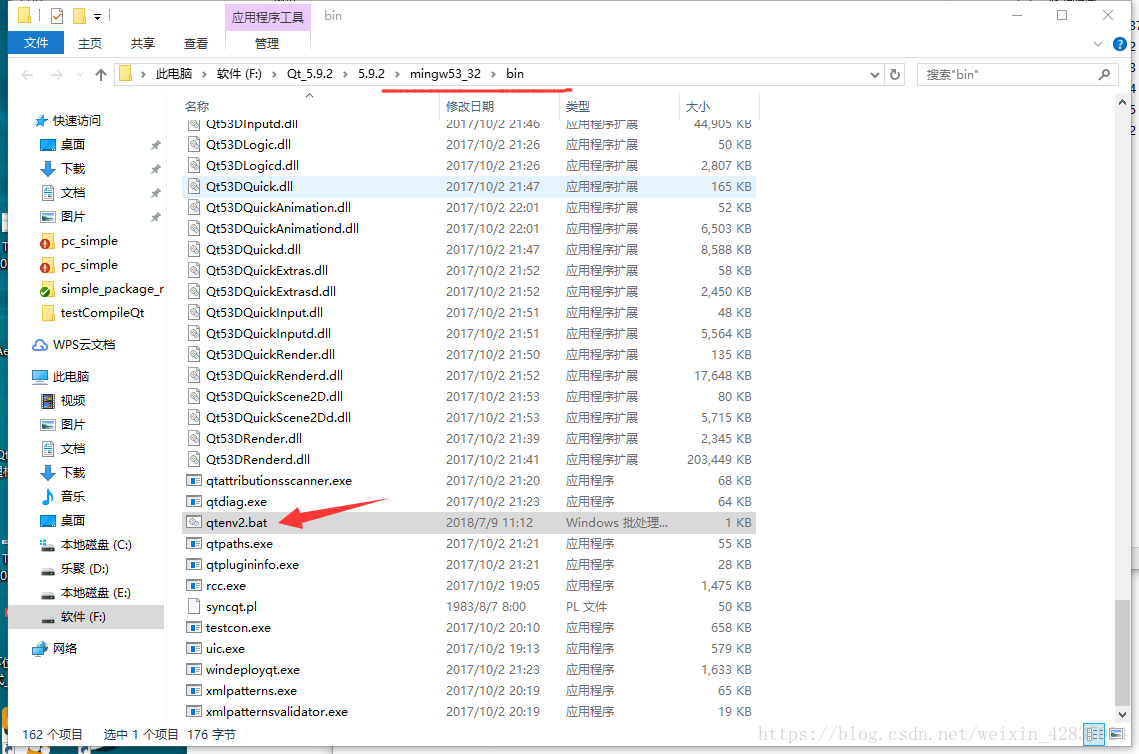This screenshot has width=1139, height=754.
Task: Select the qtdiag.exe file icon
Action: tap(194, 501)
